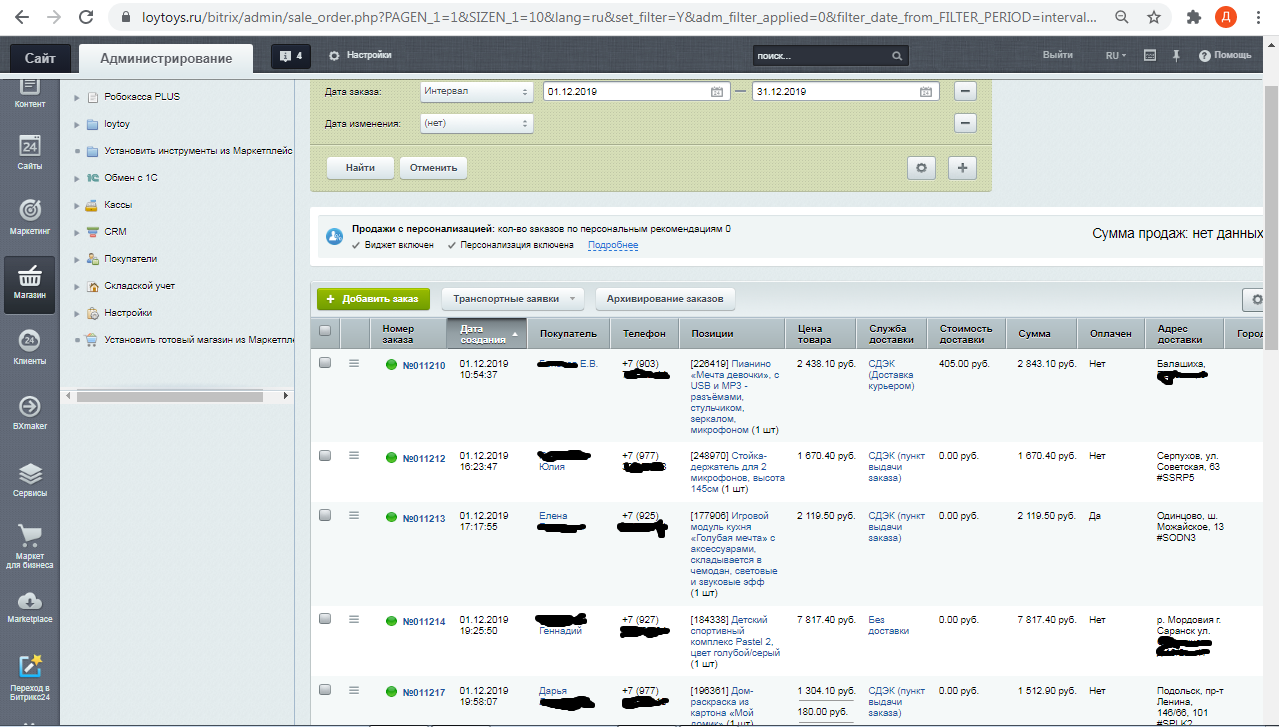Open the Клиенты sidebar section
This screenshot has height=727, width=1279.
click(x=30, y=348)
